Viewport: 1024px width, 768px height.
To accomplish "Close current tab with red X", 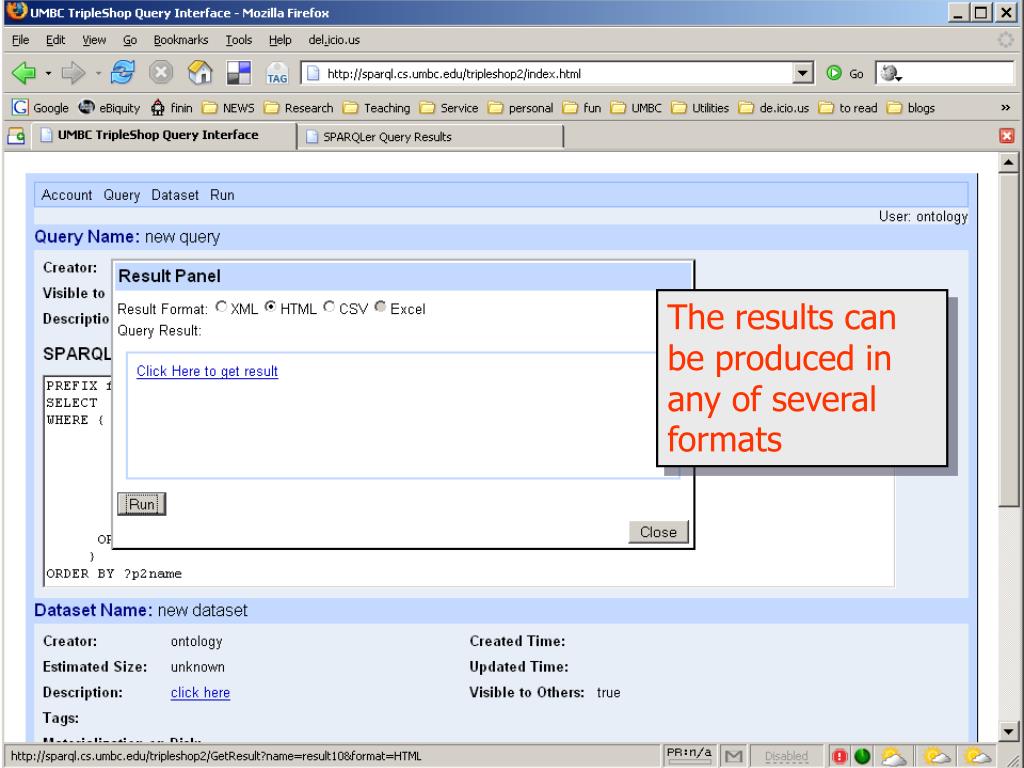I will 1006,136.
